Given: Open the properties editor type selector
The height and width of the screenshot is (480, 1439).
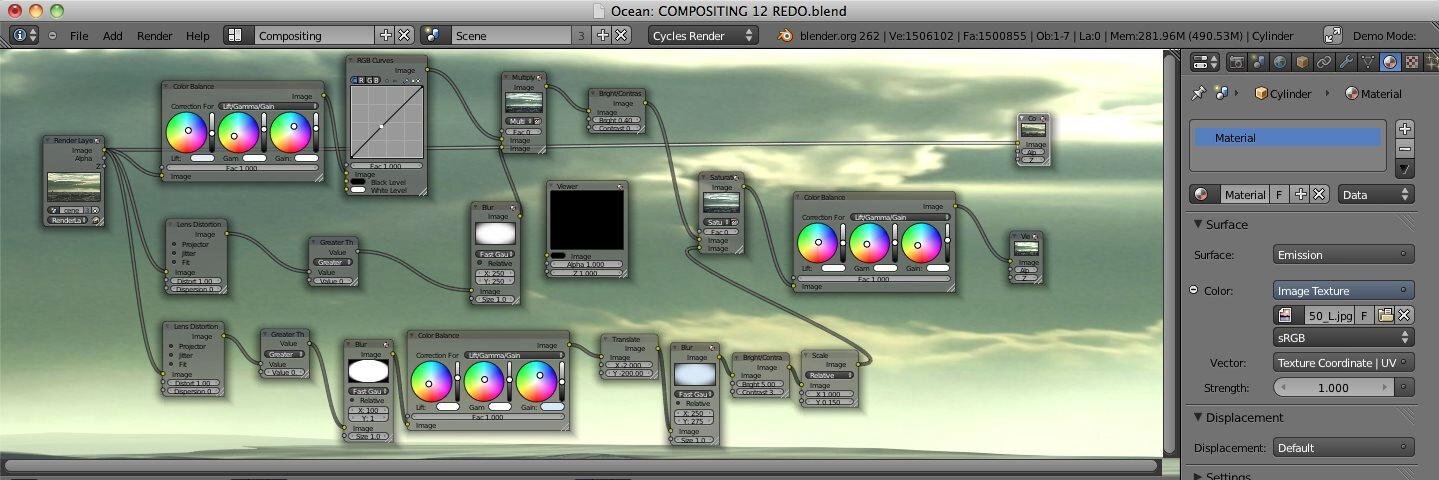Looking at the screenshot, I should (x=1205, y=62).
